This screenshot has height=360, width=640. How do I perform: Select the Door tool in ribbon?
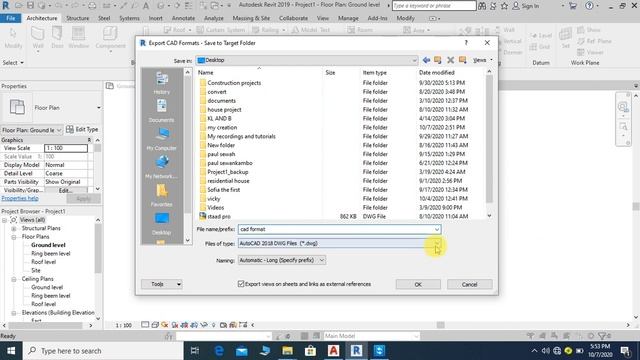click(x=57, y=38)
